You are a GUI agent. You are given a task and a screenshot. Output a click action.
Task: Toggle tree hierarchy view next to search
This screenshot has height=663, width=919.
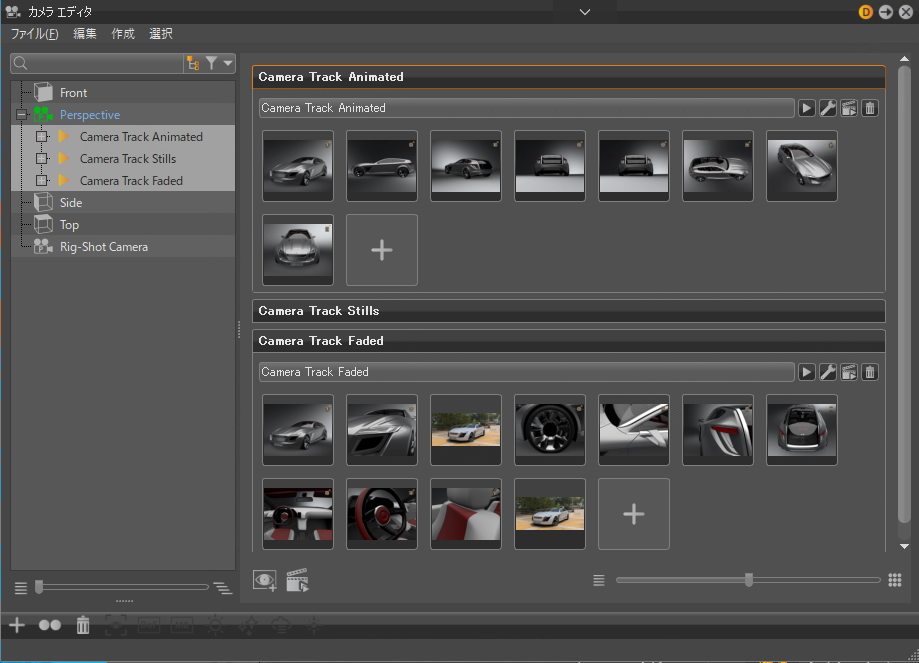[192, 64]
